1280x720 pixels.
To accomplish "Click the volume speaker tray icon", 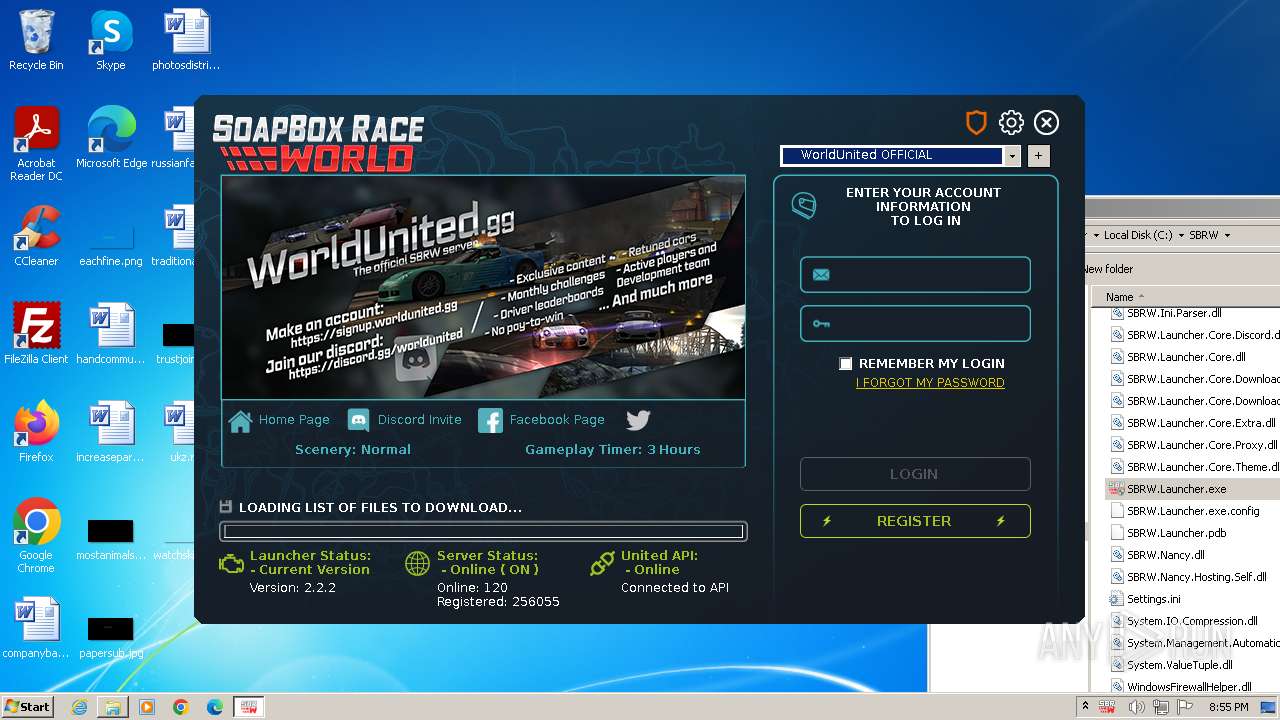I will click(1135, 707).
